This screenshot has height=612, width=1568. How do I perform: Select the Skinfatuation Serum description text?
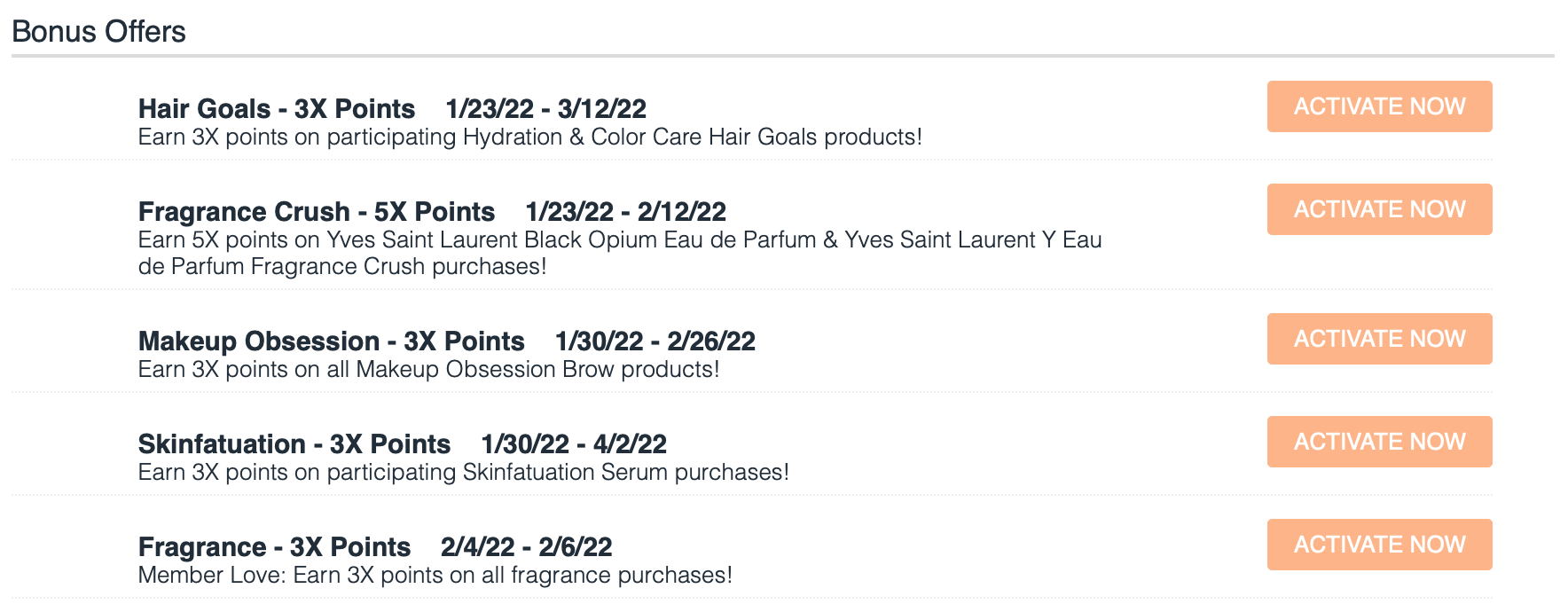coord(461,472)
